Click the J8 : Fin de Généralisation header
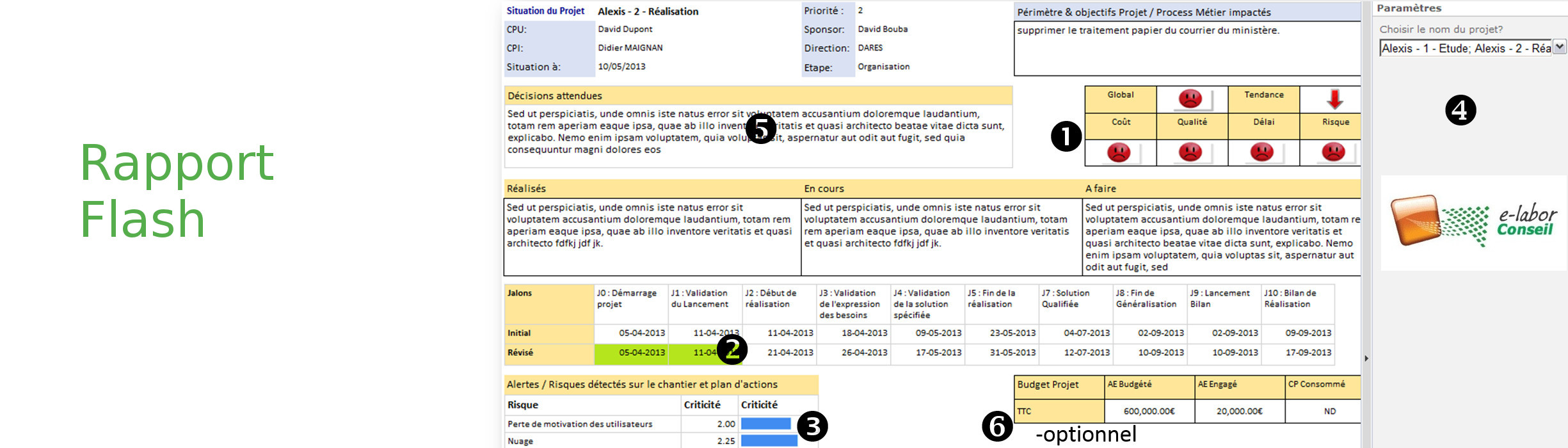Screen dimensions: 1568x448 [x=1149, y=304]
